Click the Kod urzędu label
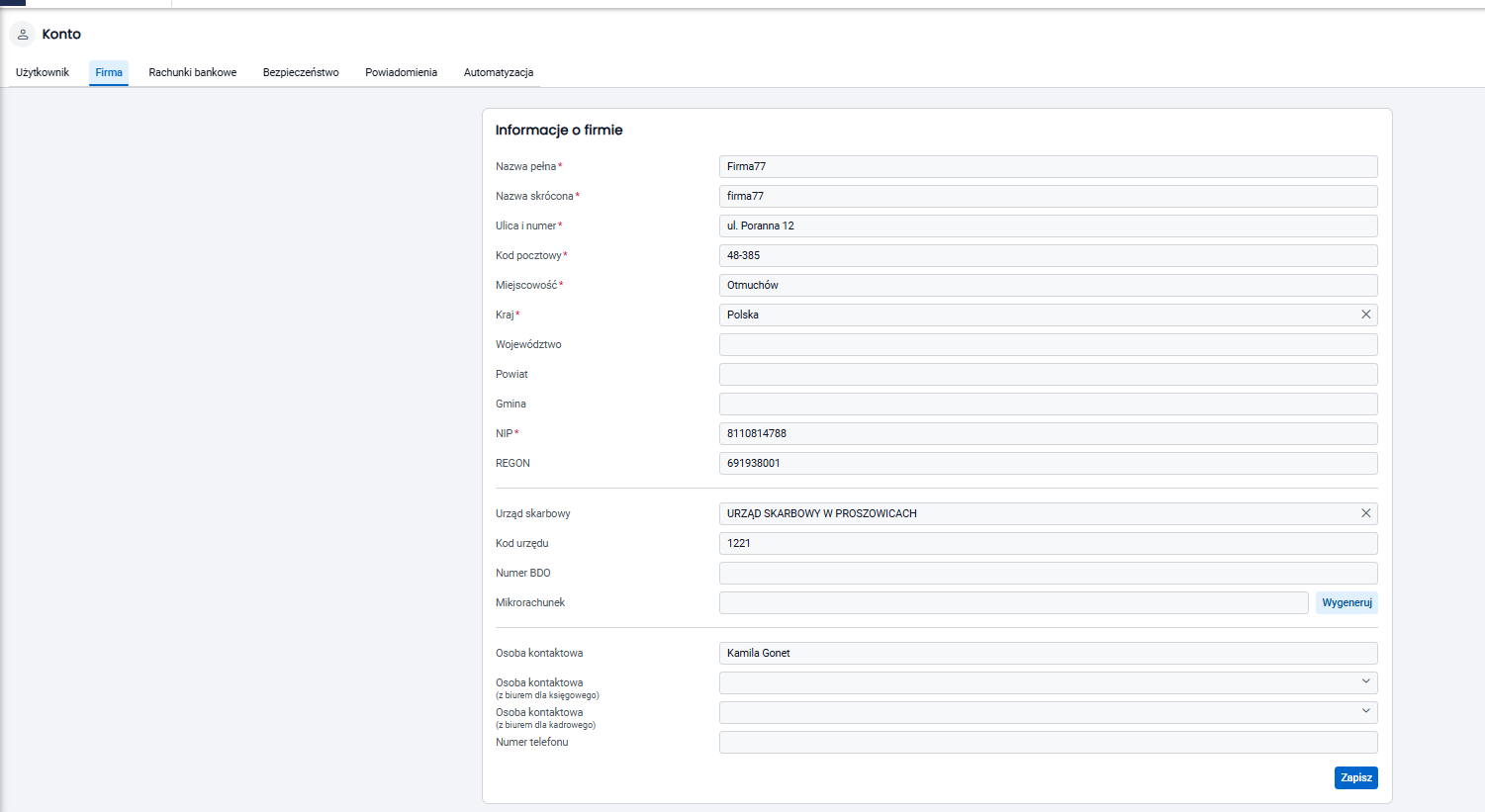The height and width of the screenshot is (812, 1485). [x=522, y=543]
